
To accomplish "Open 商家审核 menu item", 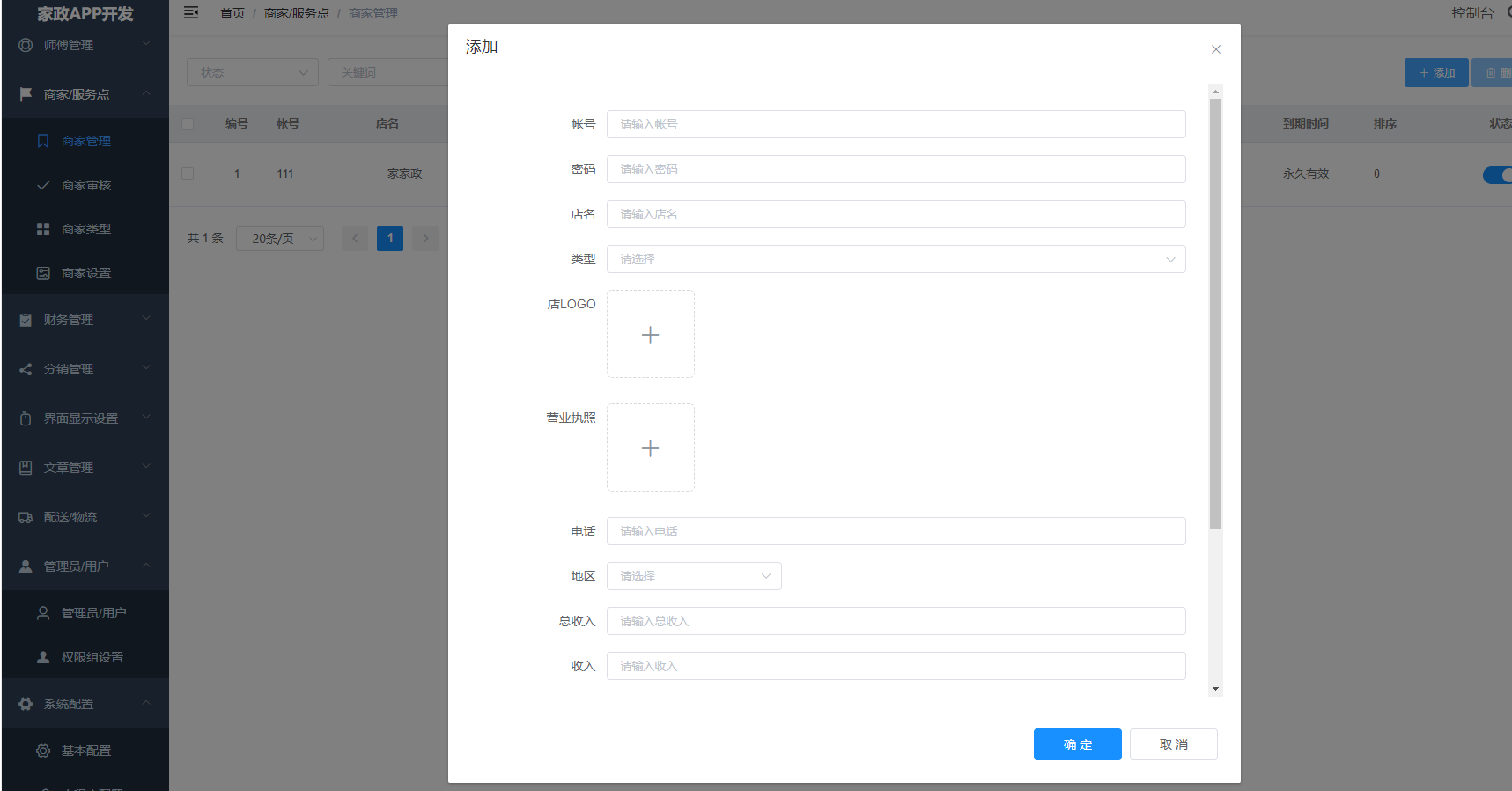I will [85, 185].
